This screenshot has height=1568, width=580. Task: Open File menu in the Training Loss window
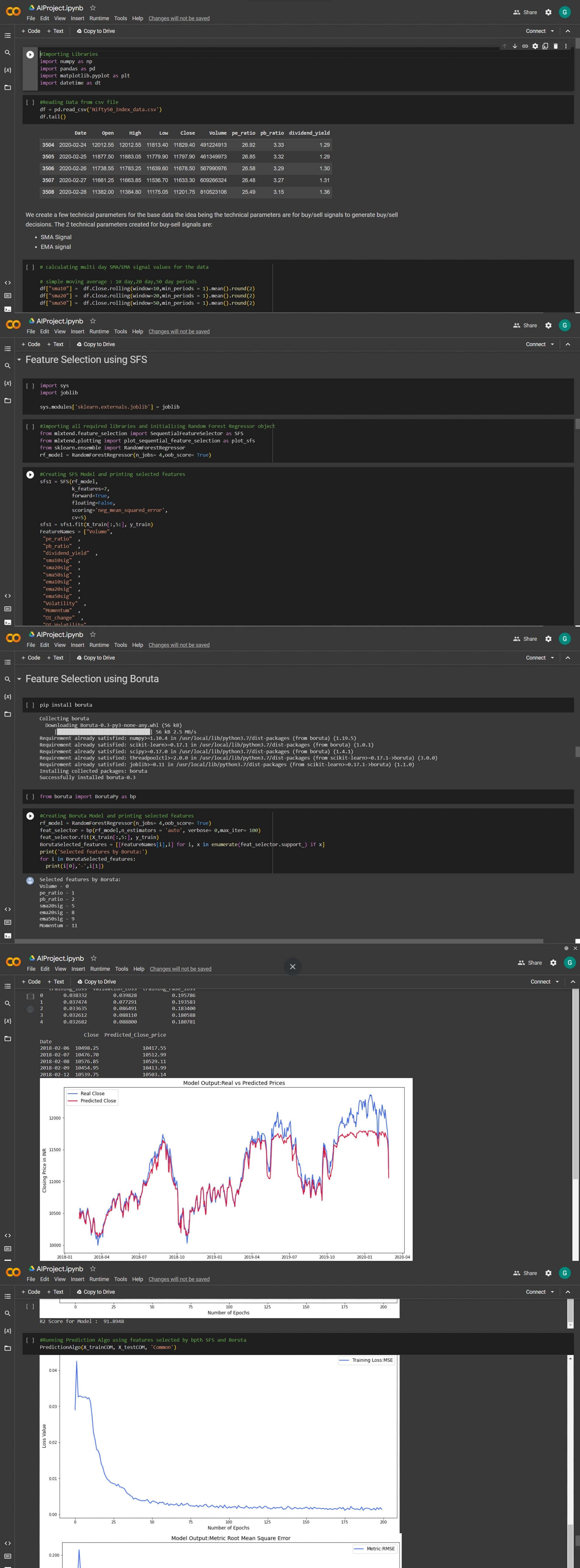pyautogui.click(x=30, y=1279)
